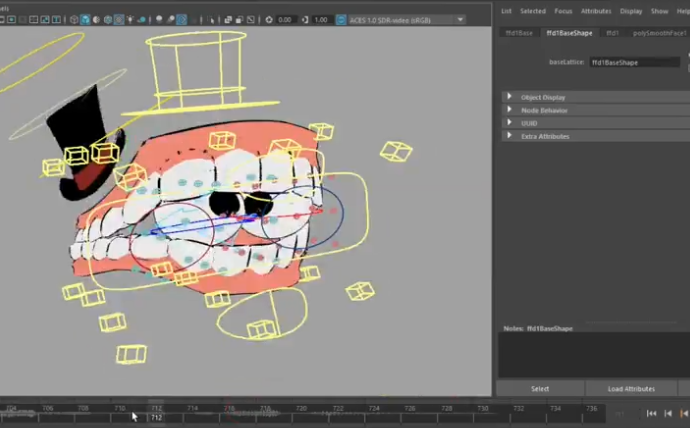Click the baseLattice name field
The image size is (690, 428).
click(634, 62)
